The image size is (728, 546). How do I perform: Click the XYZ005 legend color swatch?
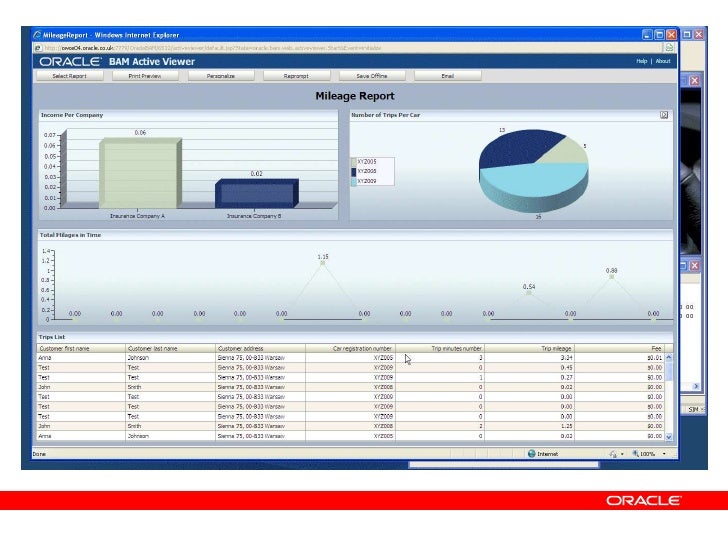354,162
